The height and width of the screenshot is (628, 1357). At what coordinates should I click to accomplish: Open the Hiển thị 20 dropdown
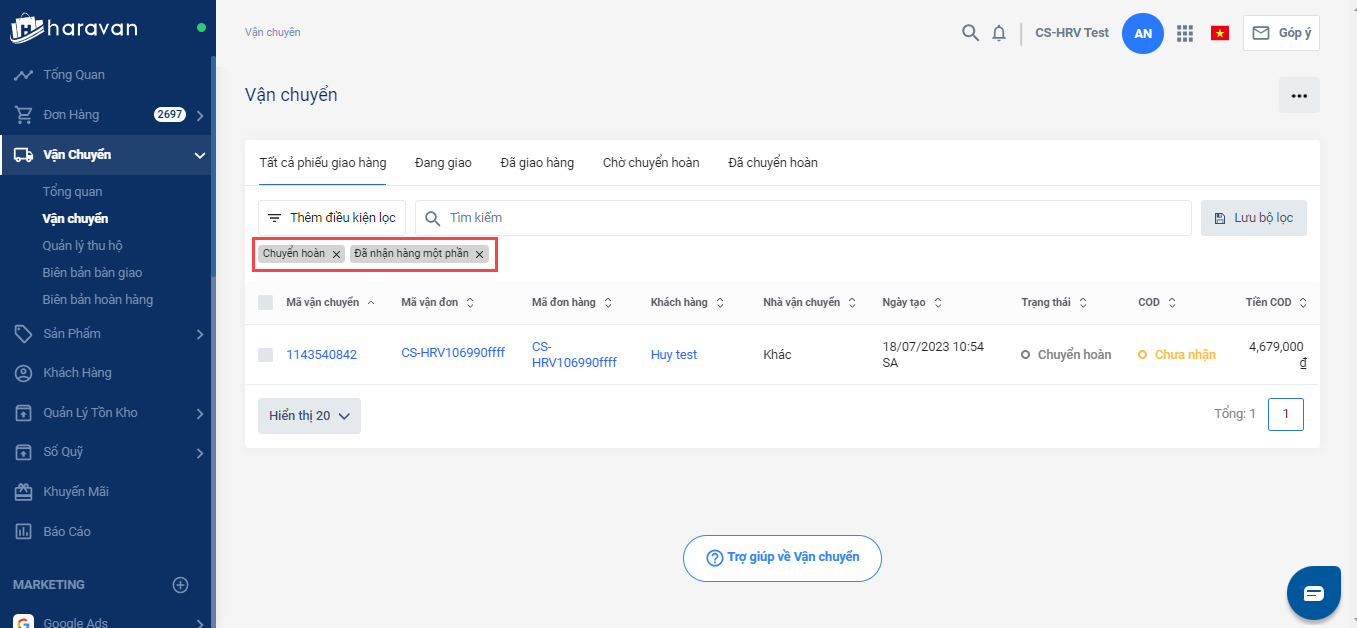[309, 416]
